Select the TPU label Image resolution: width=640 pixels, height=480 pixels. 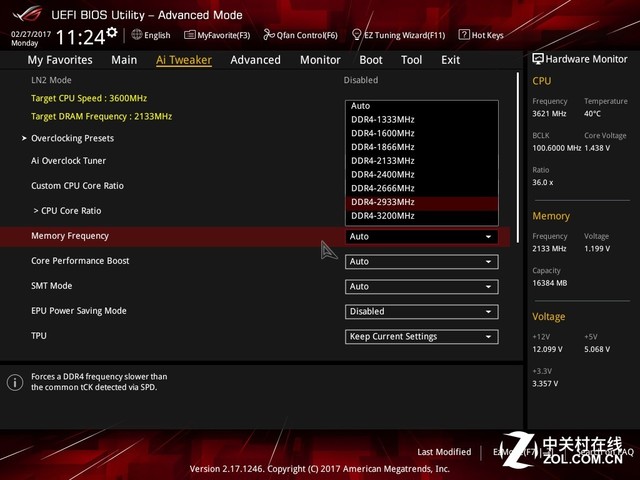point(39,336)
